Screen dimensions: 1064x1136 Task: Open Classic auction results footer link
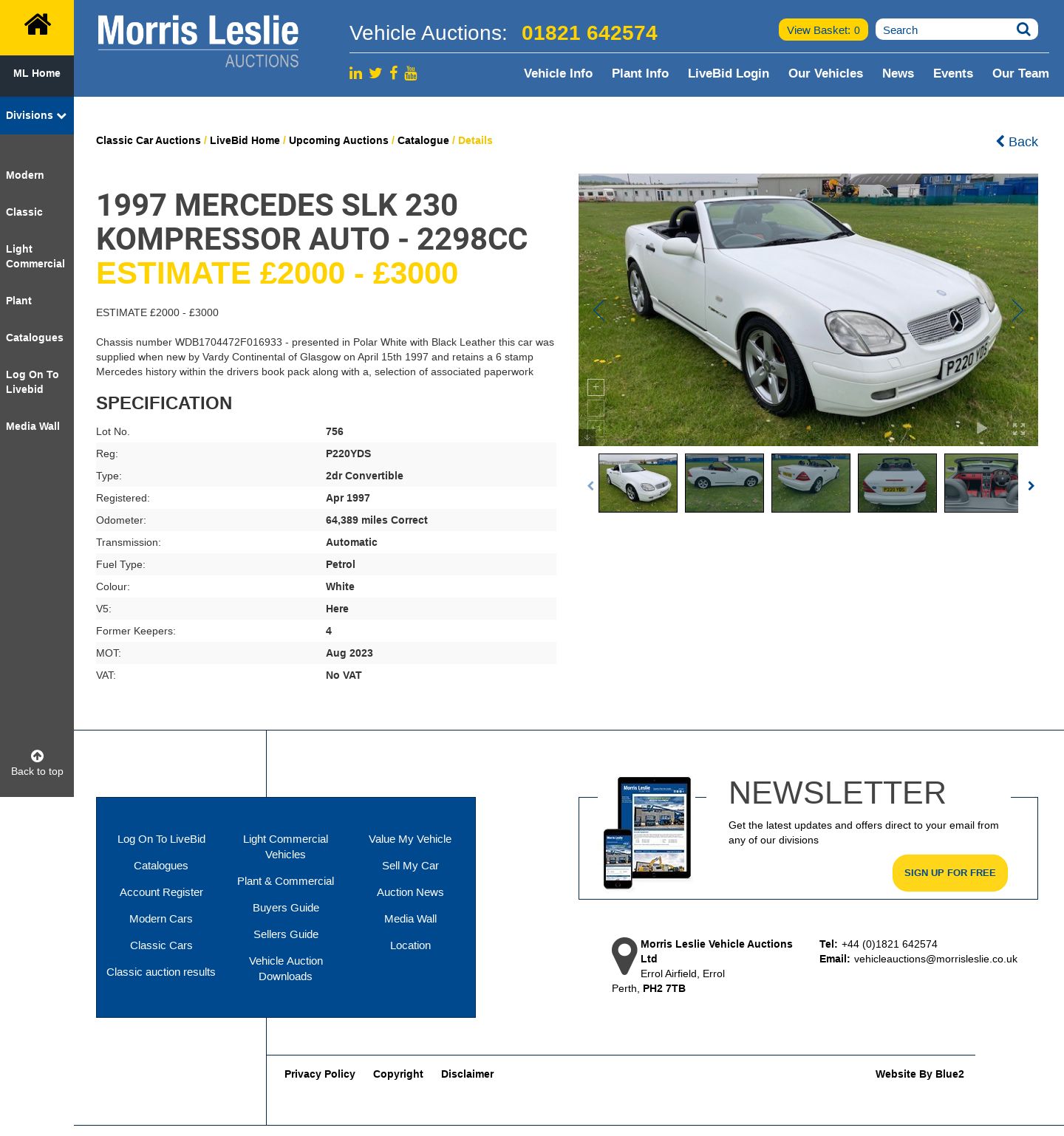click(161, 972)
